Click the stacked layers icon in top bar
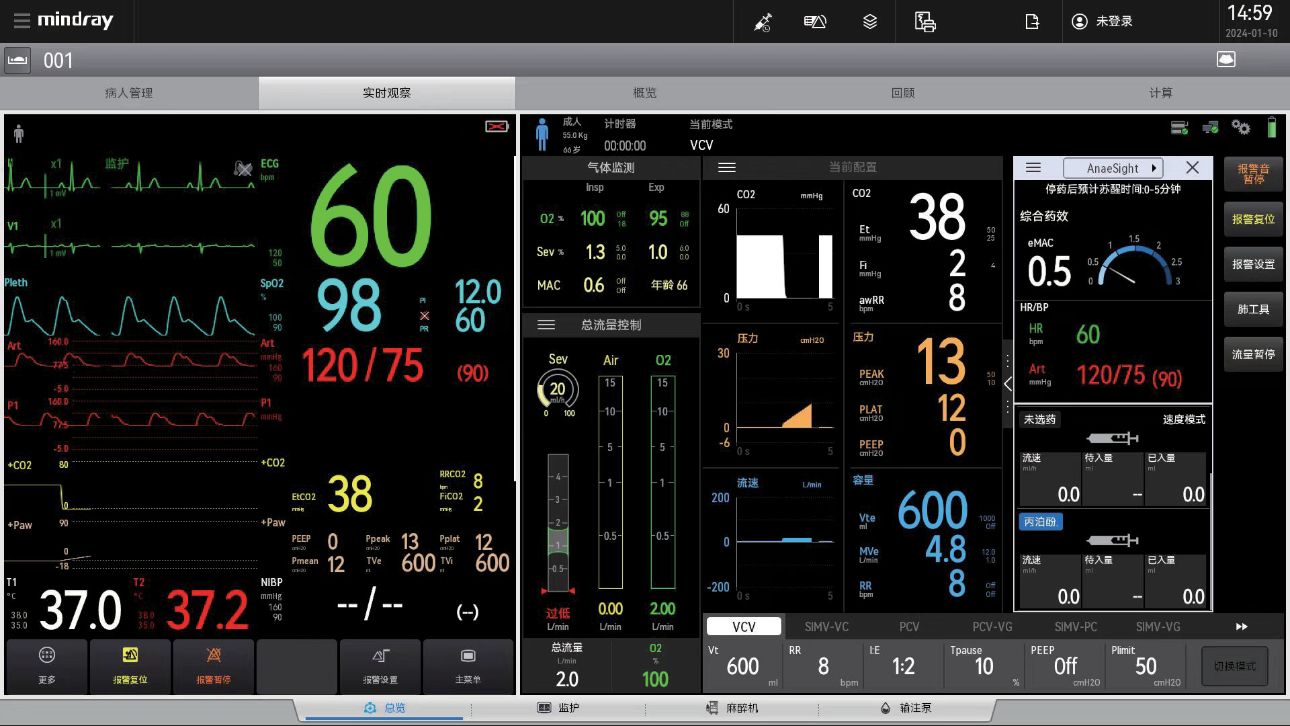The width and height of the screenshot is (1290, 726). [x=870, y=21]
